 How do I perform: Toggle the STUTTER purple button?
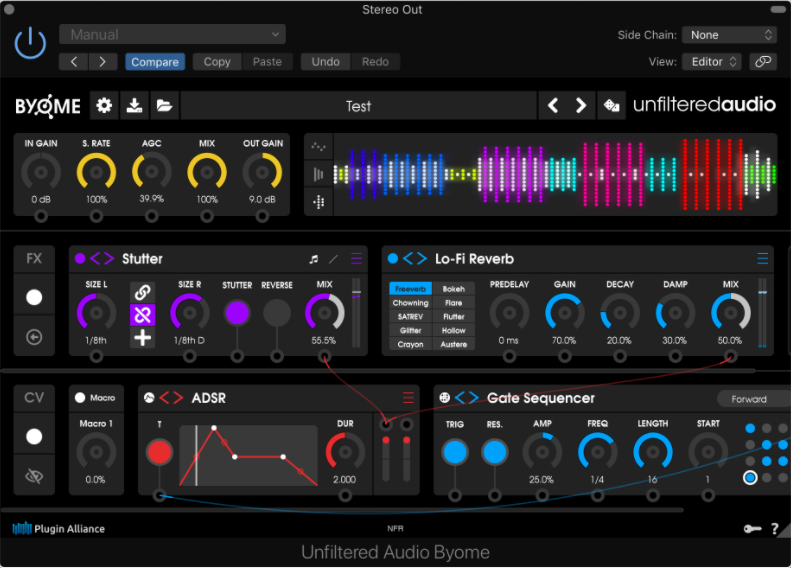(x=237, y=313)
